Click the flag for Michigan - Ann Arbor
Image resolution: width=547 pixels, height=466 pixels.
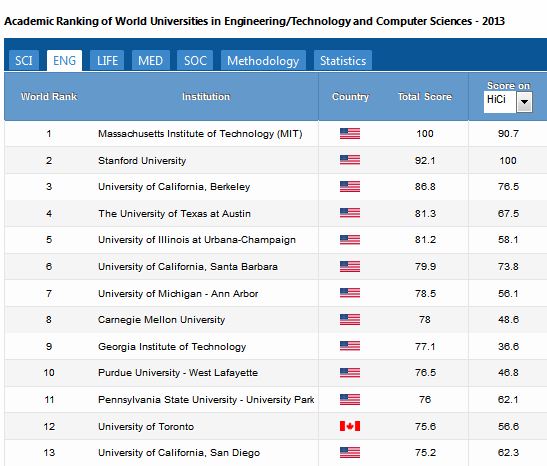click(x=350, y=293)
